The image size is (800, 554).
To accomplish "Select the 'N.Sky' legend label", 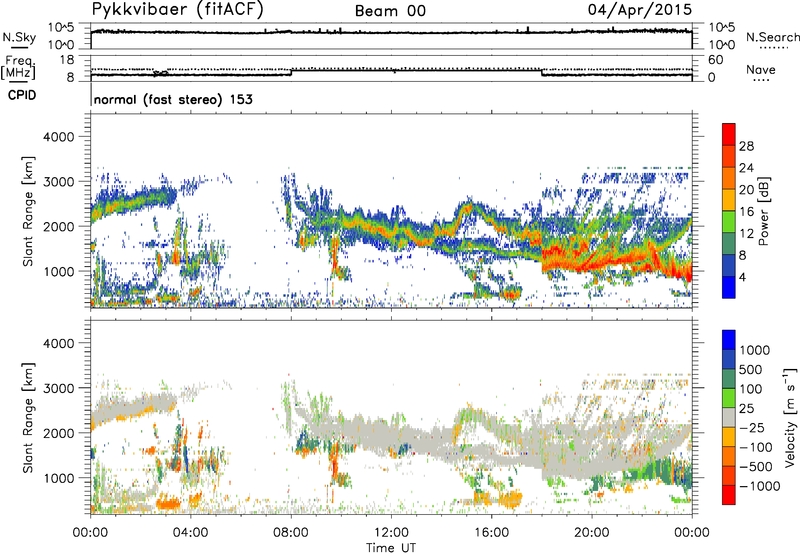I will [x=19, y=37].
